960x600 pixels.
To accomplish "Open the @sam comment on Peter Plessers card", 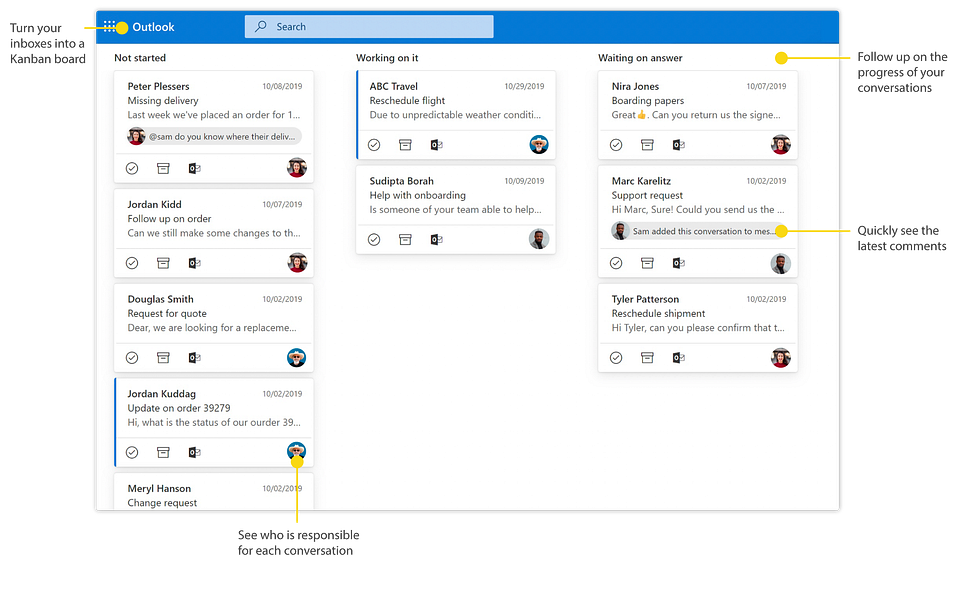I will [214, 136].
